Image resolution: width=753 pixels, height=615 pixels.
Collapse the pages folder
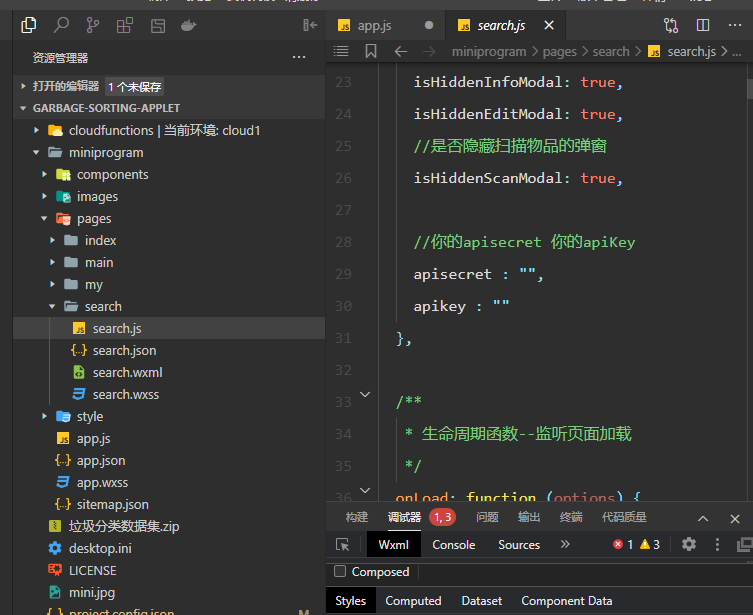(45, 218)
